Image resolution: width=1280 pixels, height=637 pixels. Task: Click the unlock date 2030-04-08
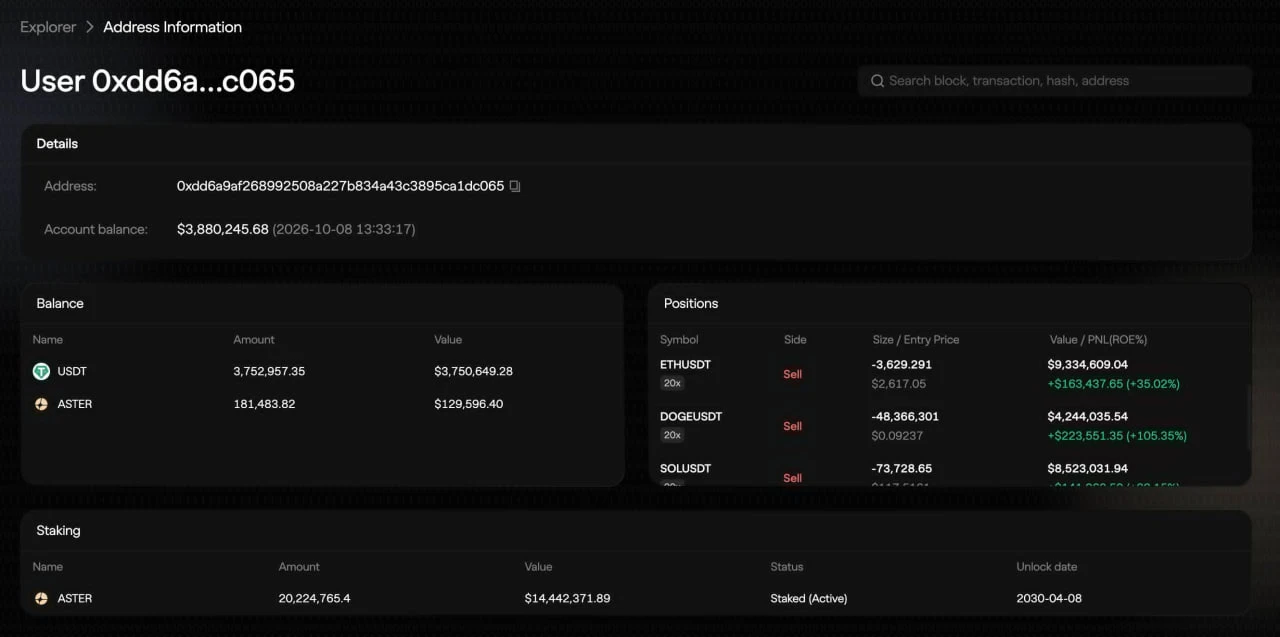pos(1049,598)
